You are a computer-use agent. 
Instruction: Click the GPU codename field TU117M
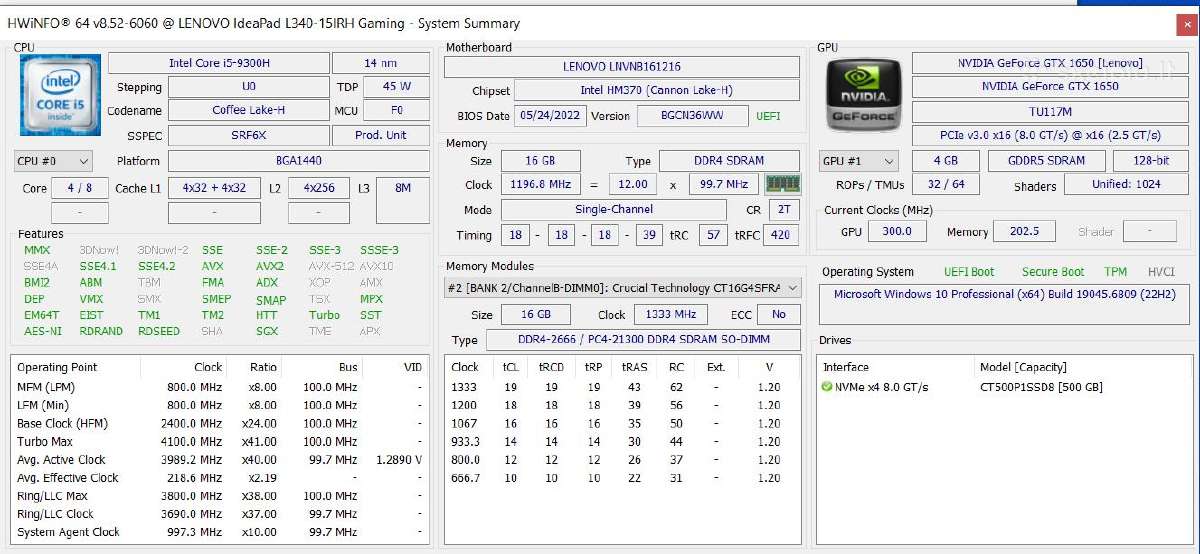(x=1049, y=112)
